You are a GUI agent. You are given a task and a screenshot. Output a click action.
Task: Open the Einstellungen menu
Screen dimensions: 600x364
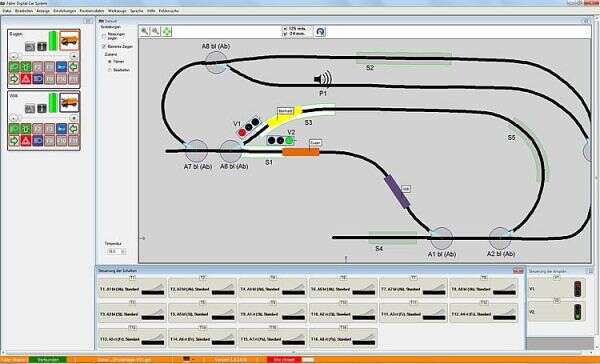pos(64,11)
